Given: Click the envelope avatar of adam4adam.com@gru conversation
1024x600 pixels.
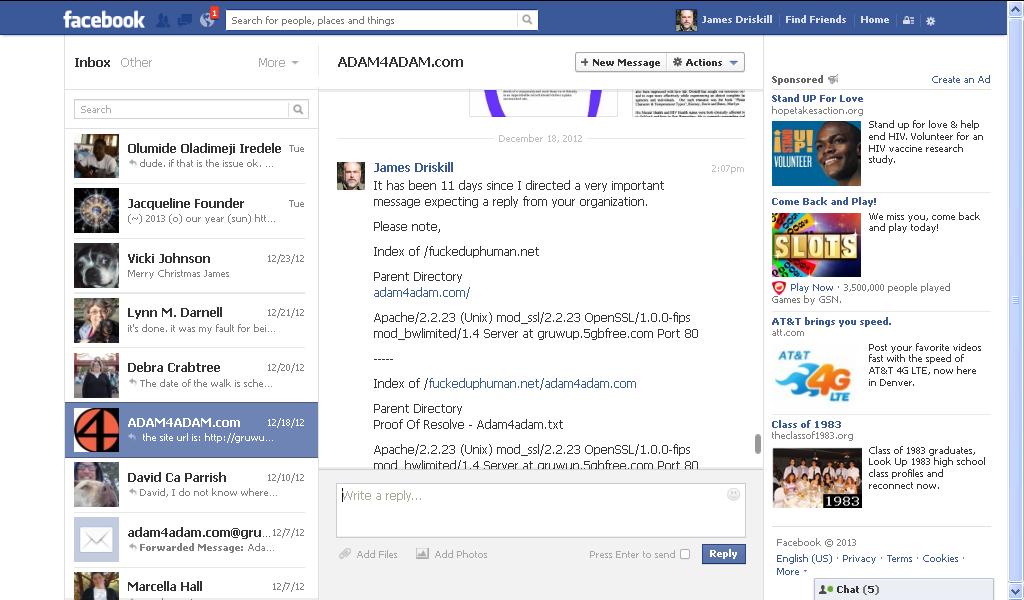Looking at the screenshot, I should pyautogui.click(x=97, y=539).
